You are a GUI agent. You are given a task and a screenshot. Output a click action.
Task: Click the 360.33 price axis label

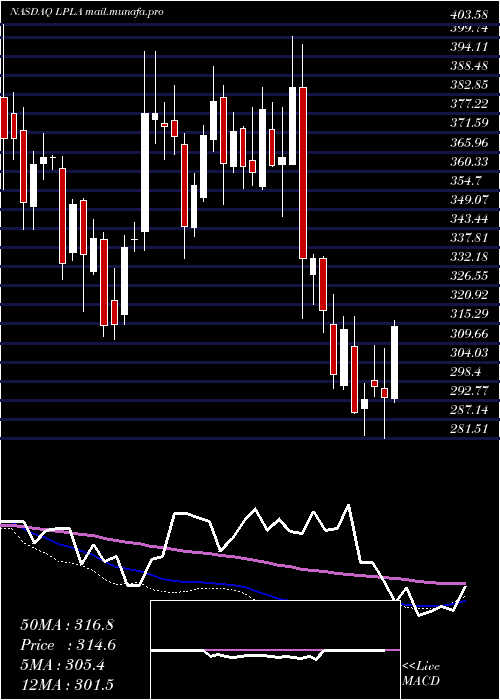pos(469,162)
